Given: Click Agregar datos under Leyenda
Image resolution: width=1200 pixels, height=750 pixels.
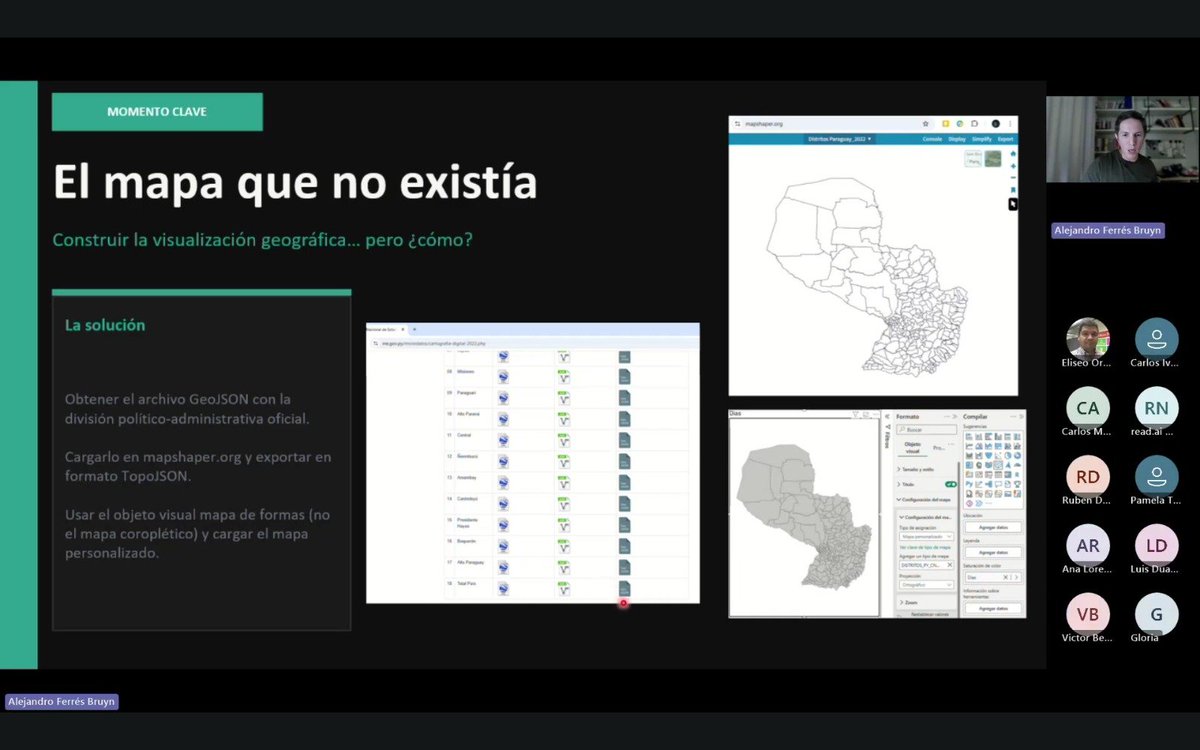Looking at the screenshot, I should pos(993,552).
